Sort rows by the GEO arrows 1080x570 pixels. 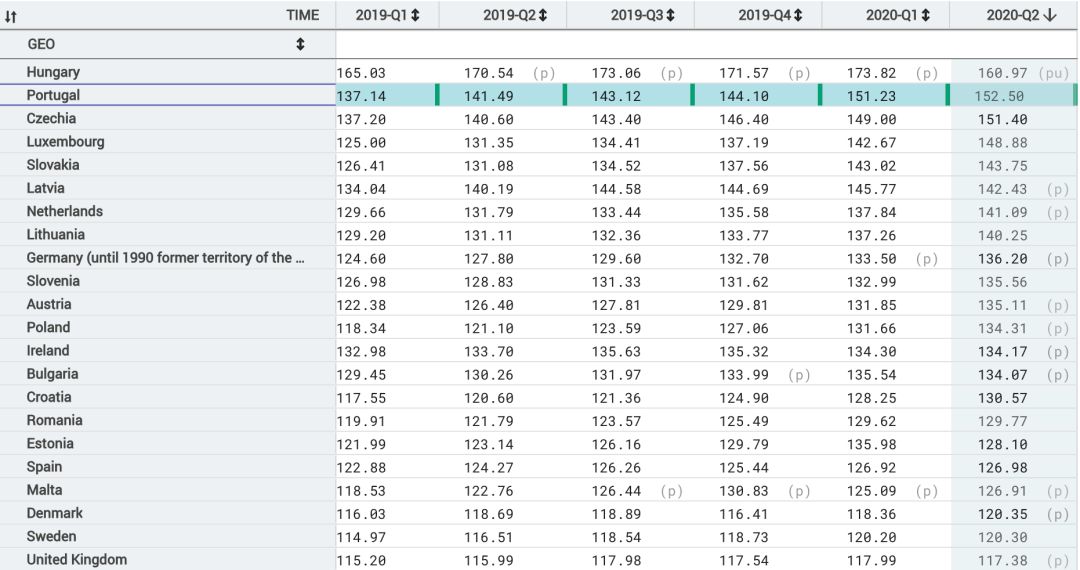tap(300, 44)
